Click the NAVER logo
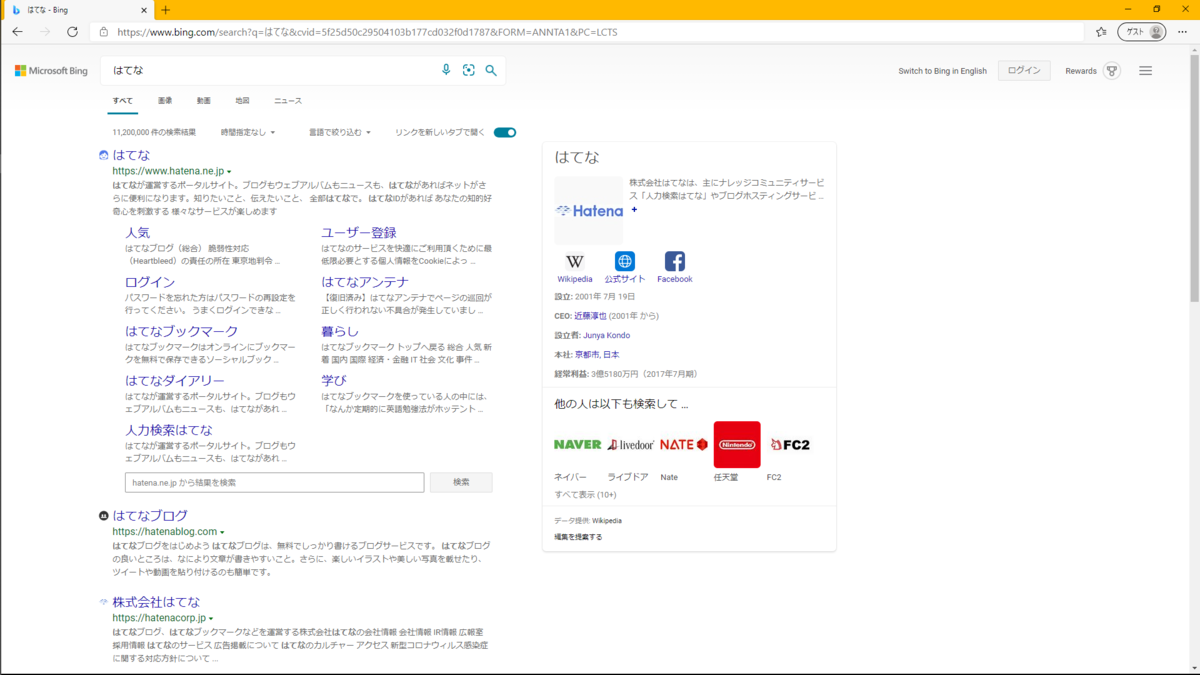The image size is (1200, 675). (x=578, y=445)
